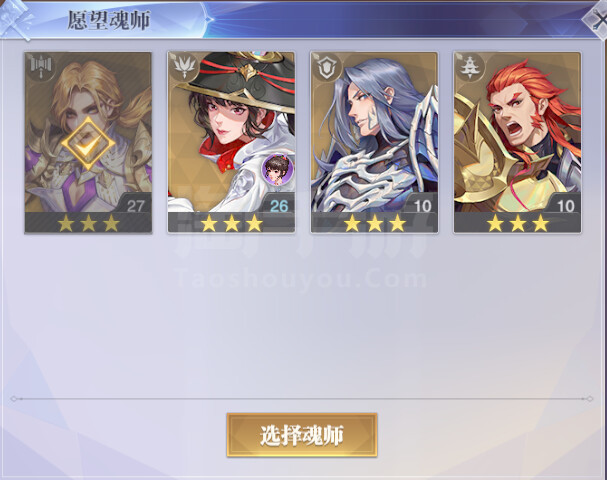
Task: Click the level 27 badge on the blonde card
Action: point(135,205)
